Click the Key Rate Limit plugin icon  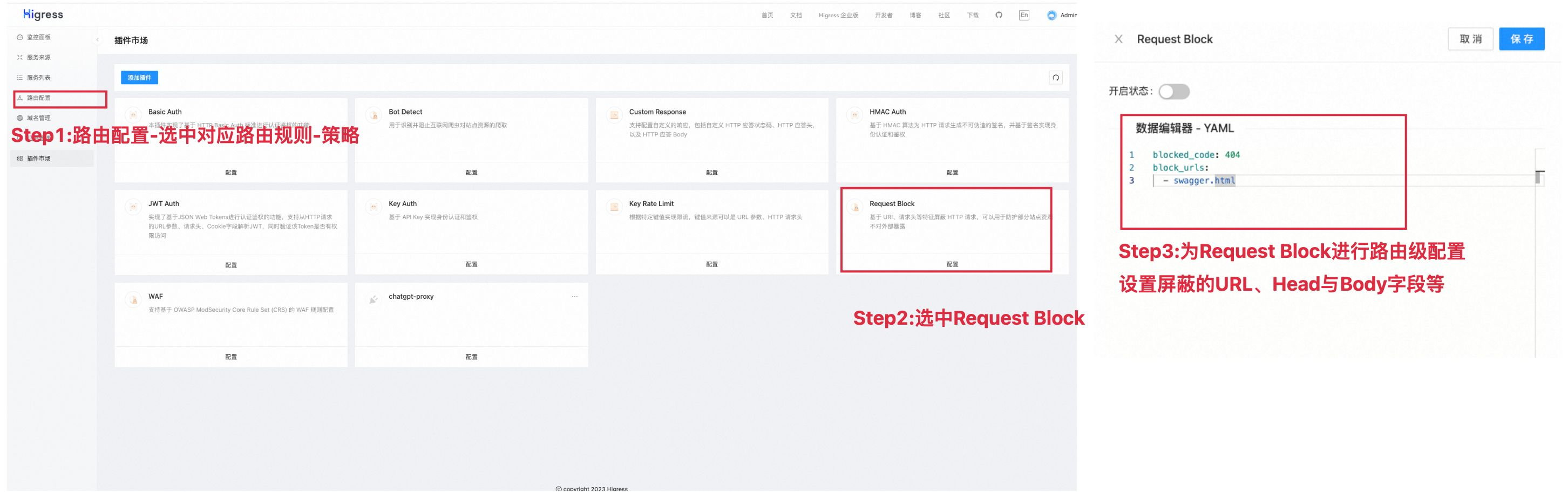point(614,207)
